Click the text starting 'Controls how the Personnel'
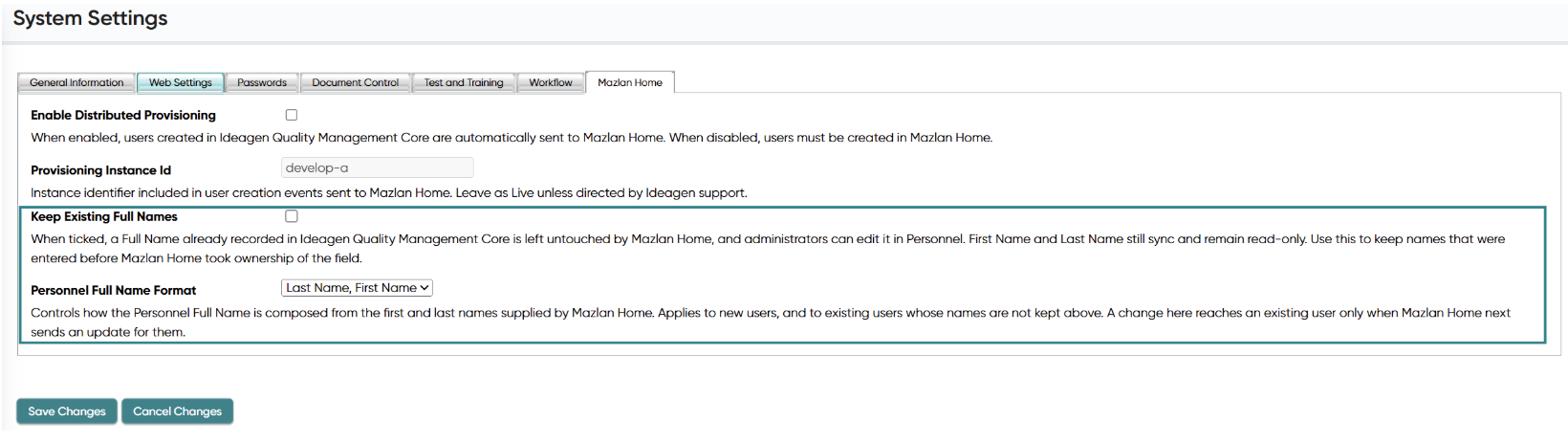The image size is (1568, 444). point(771,322)
